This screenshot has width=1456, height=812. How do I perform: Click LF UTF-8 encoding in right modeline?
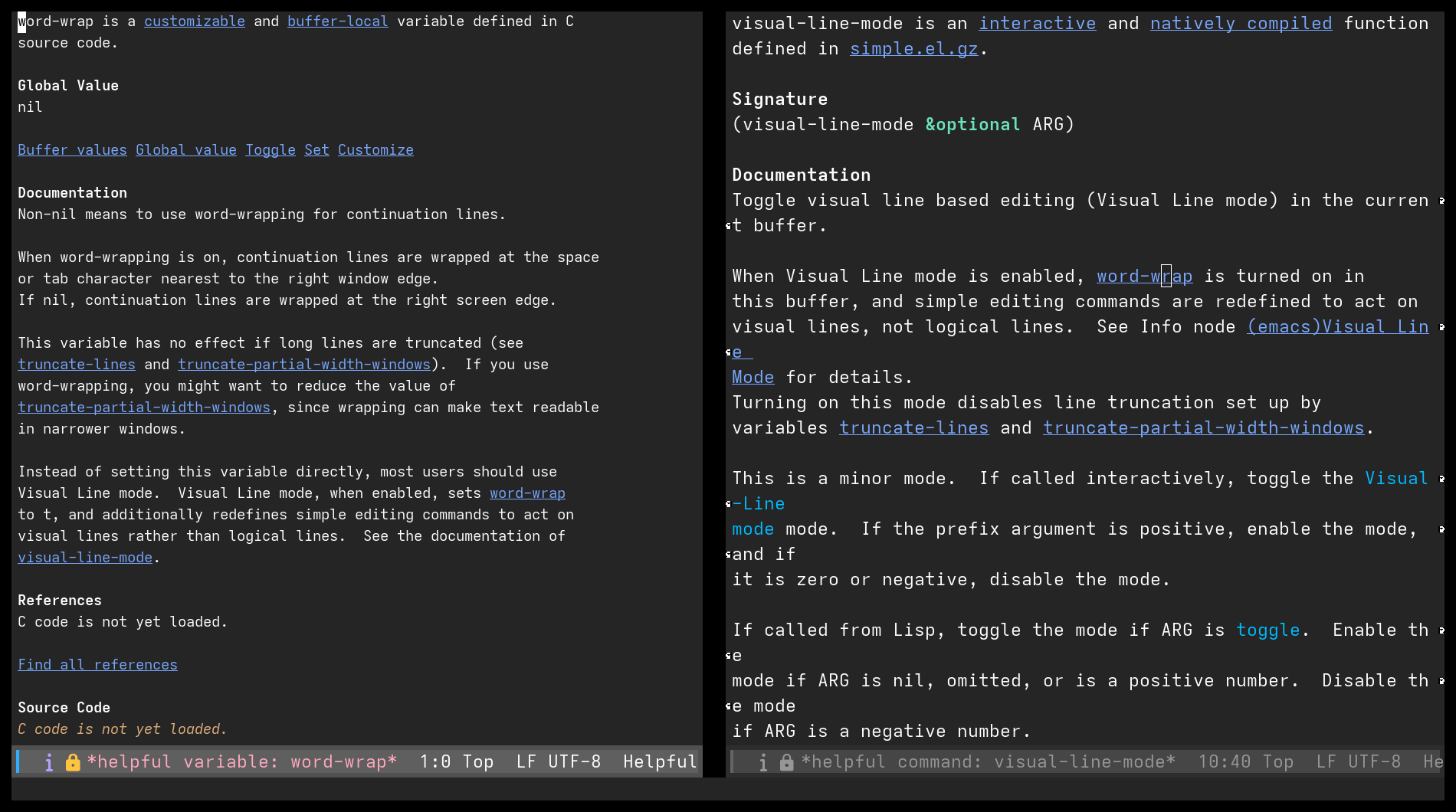coord(1359,762)
